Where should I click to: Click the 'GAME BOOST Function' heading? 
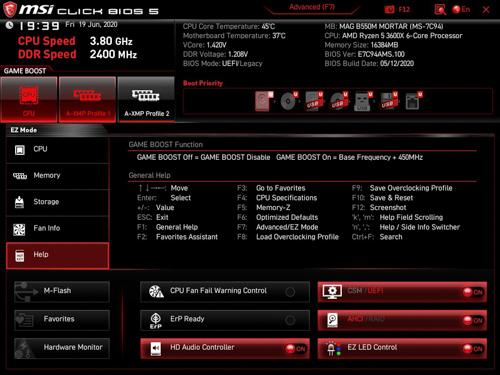coord(166,145)
